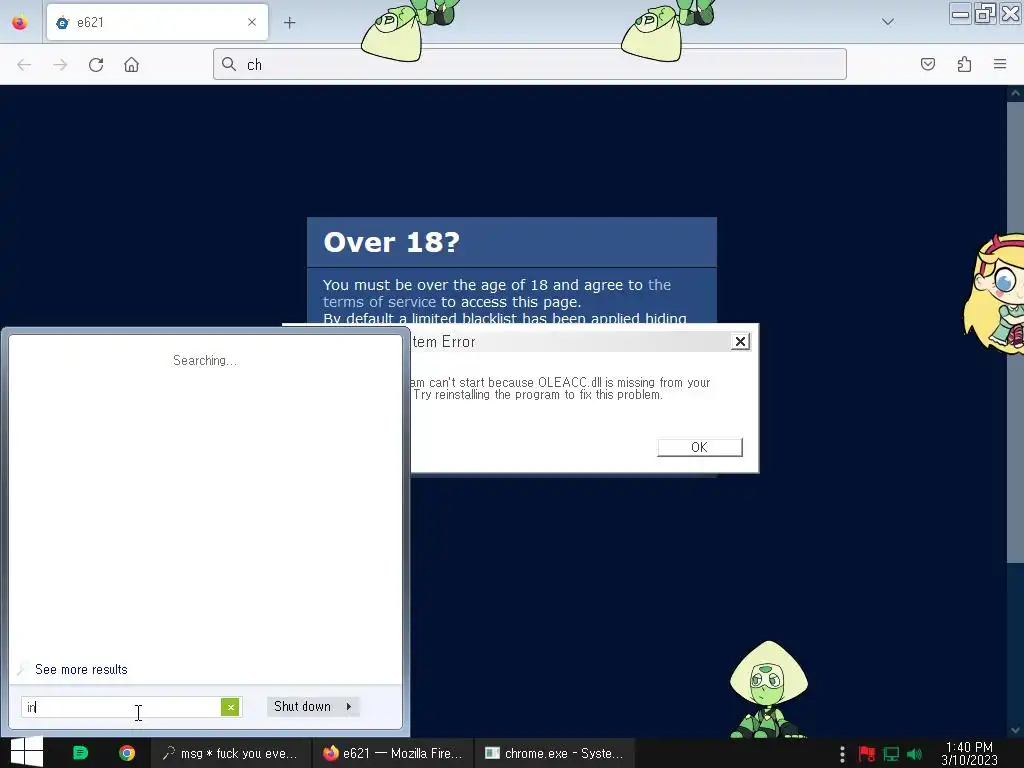Expand the Shut down options arrow

[349, 707]
